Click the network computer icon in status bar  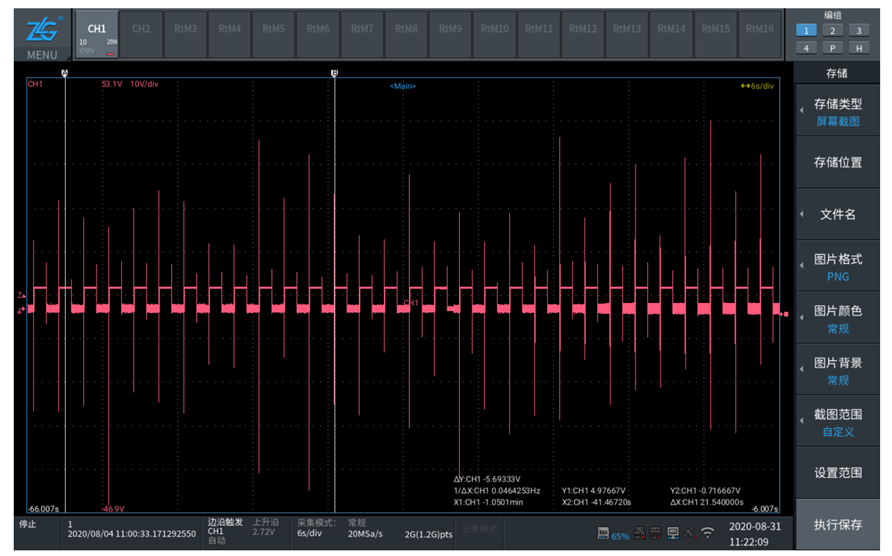tap(672, 533)
